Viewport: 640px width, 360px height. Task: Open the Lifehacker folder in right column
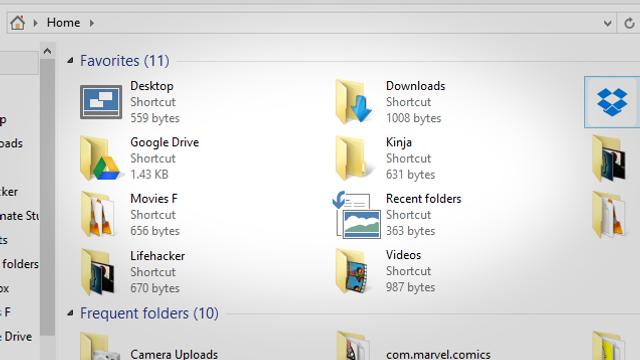(x=609, y=159)
